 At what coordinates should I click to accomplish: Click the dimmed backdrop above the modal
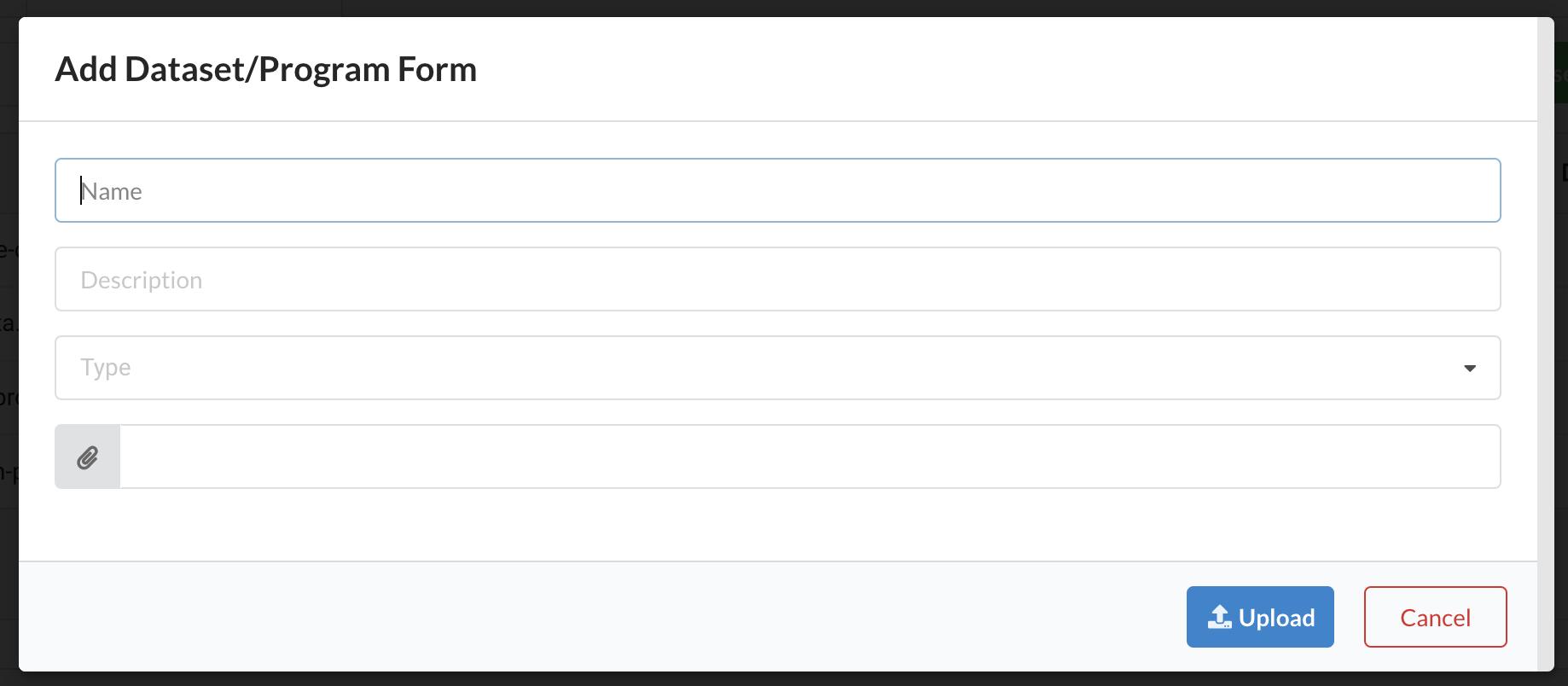coord(768,8)
